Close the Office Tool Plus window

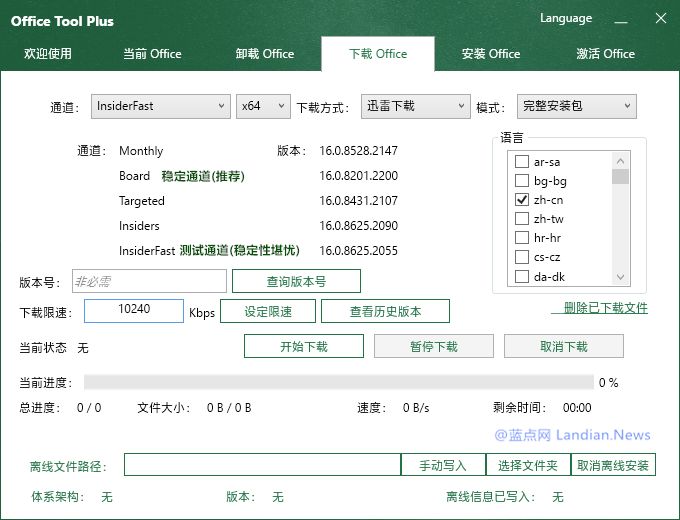click(660, 18)
